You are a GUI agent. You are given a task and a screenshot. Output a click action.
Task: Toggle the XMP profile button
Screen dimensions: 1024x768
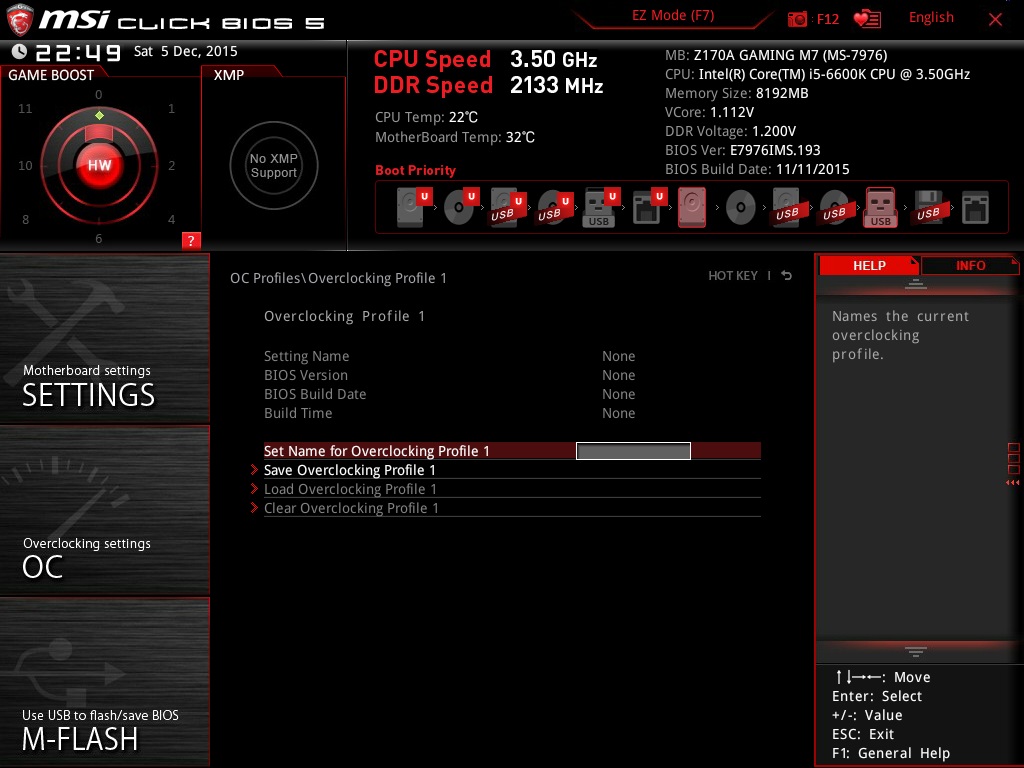point(273,165)
